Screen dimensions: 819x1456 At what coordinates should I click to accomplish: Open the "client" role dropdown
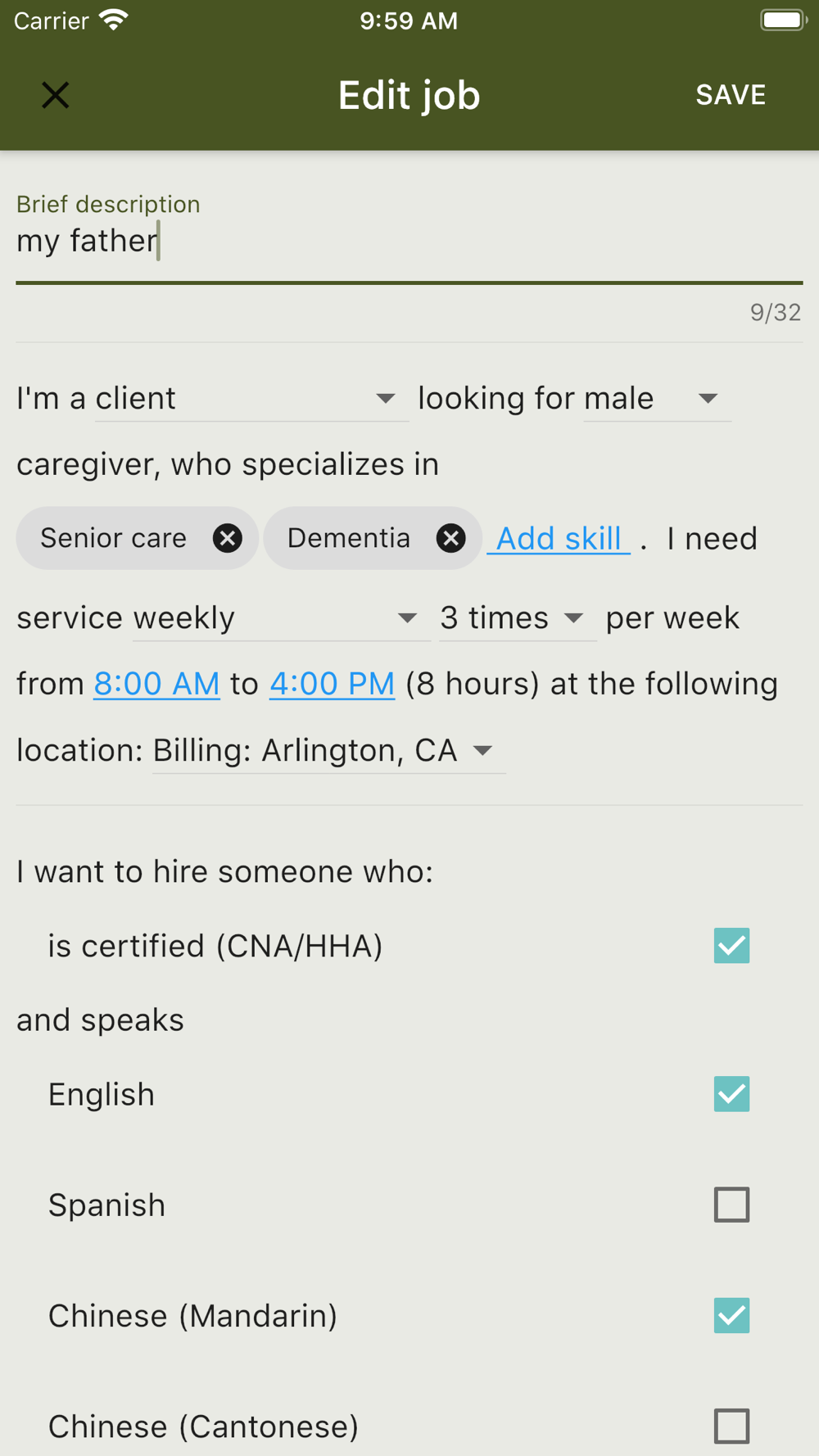pos(251,399)
